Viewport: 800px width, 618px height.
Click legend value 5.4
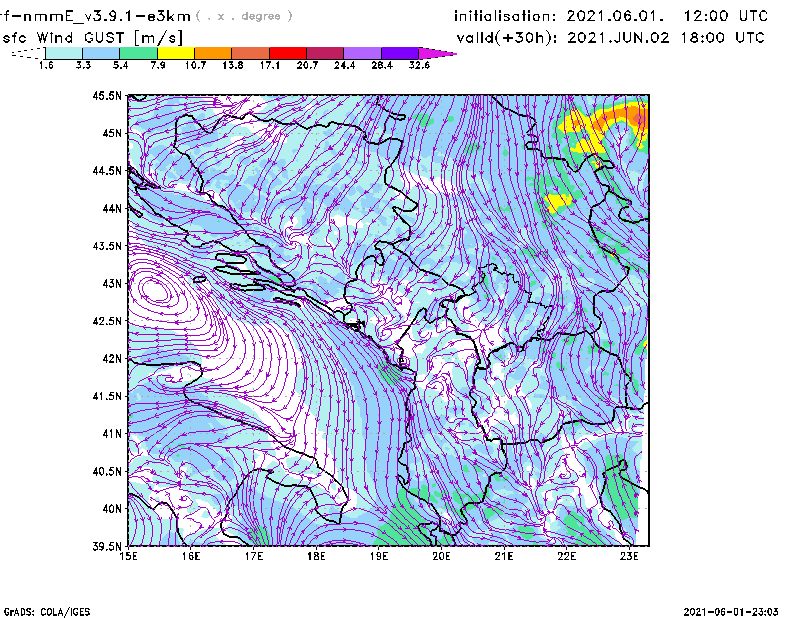pos(120,65)
